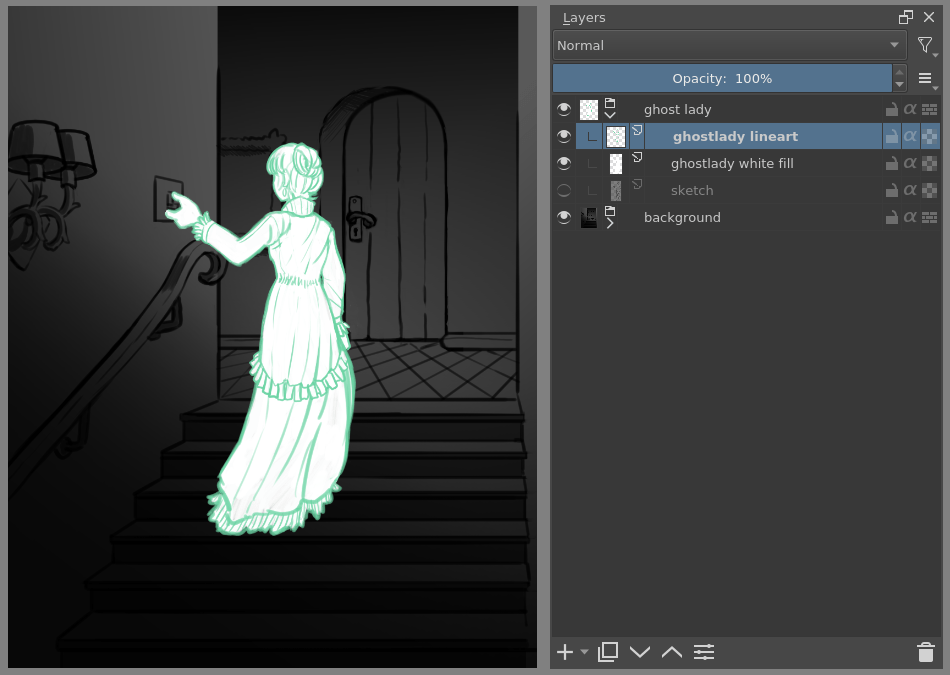This screenshot has width=950, height=675.
Task: Add a new paint layer with the plus icon
Action: (563, 652)
